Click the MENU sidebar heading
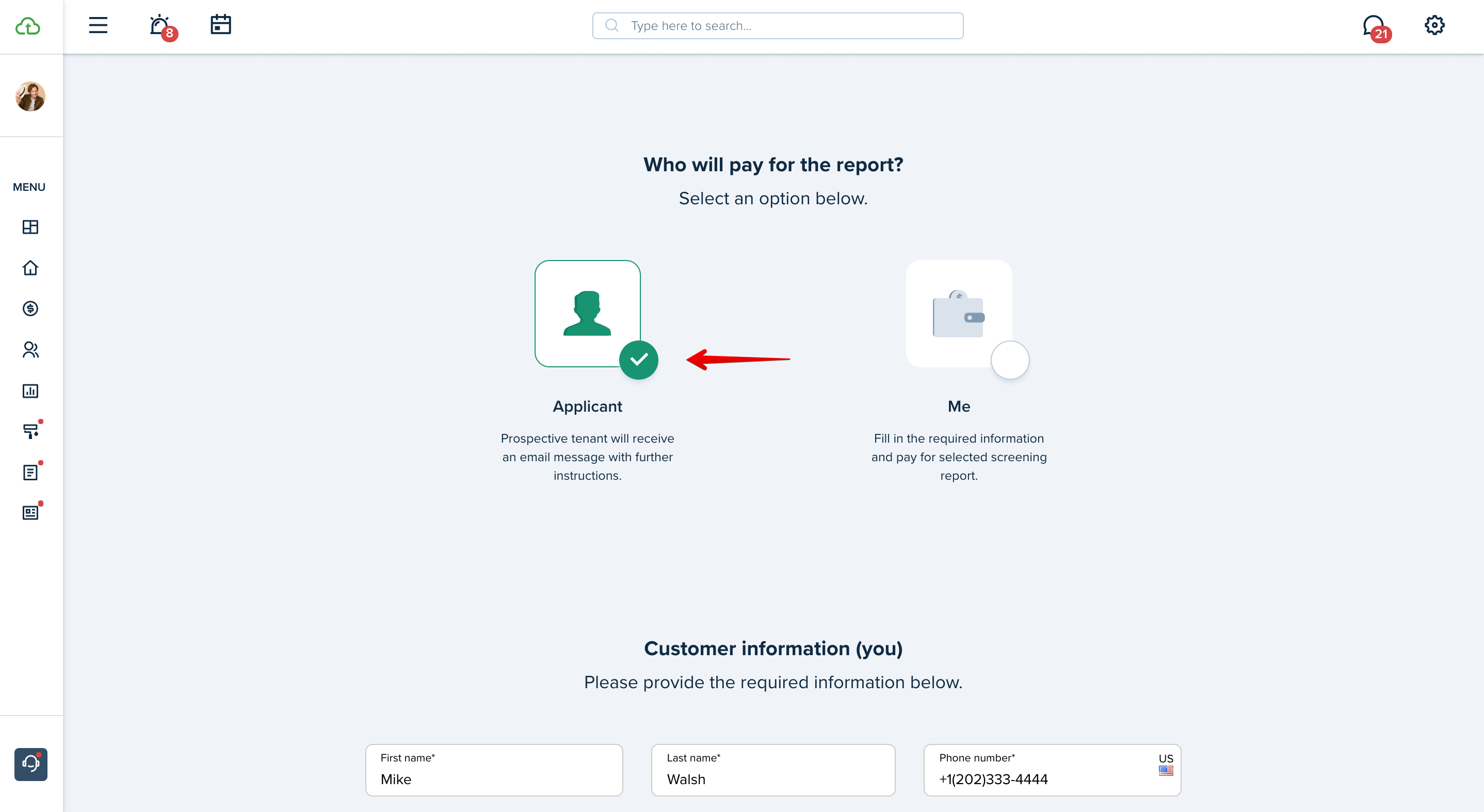Screen dimensions: 1484x812 pos(29,187)
